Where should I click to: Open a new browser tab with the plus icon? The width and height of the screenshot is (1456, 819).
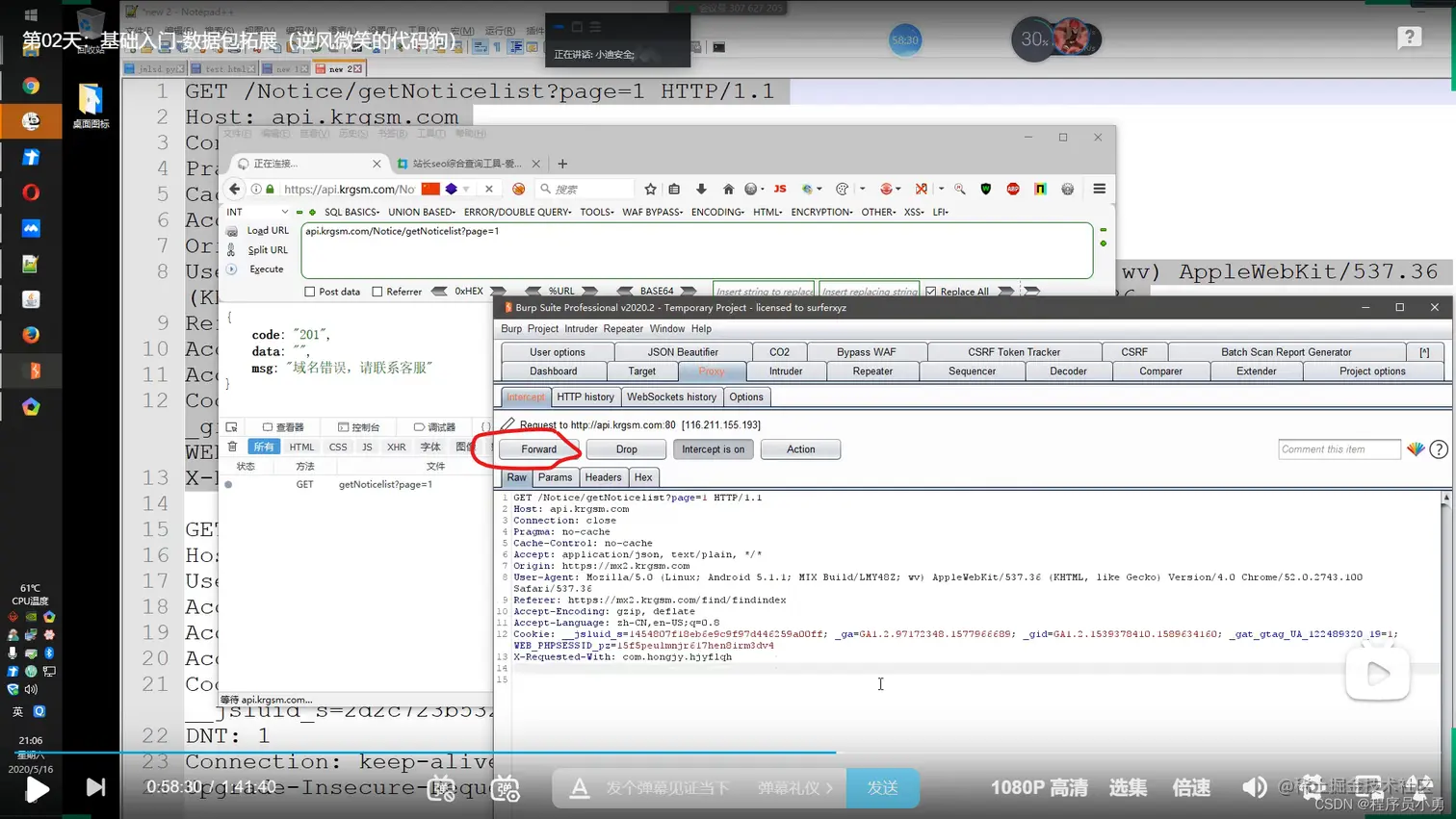point(562,164)
